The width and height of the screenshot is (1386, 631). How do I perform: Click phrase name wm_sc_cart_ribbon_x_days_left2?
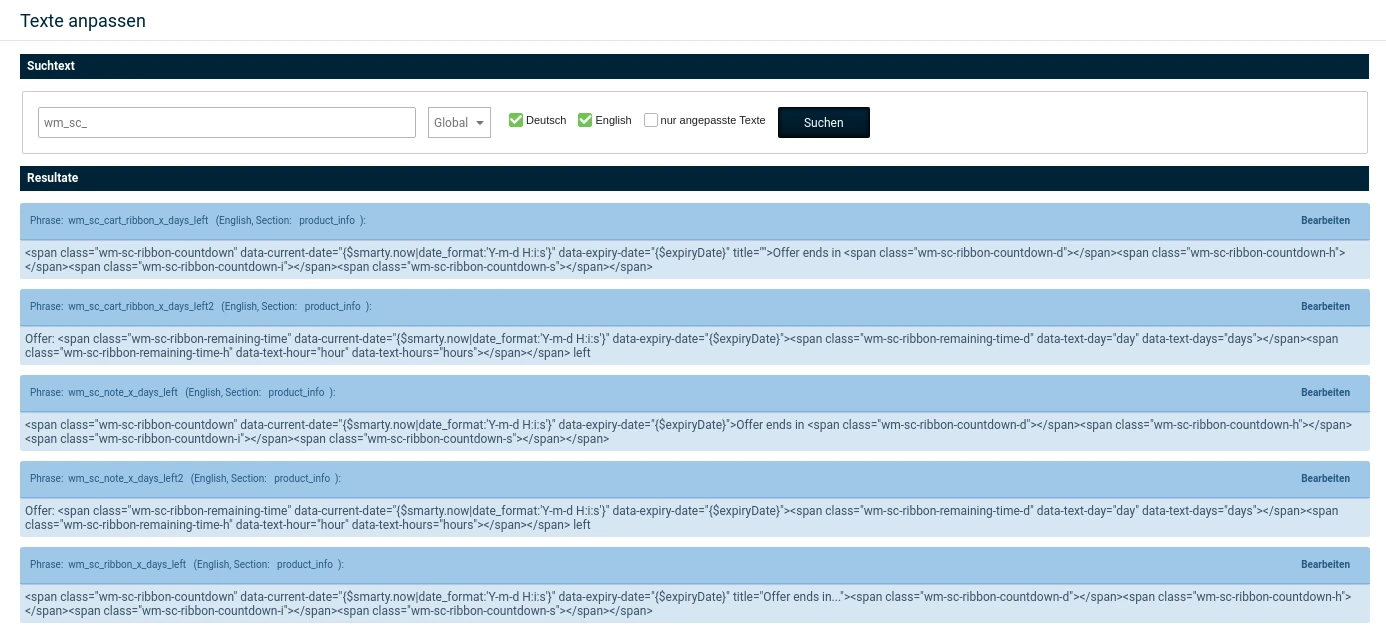[x=141, y=306]
